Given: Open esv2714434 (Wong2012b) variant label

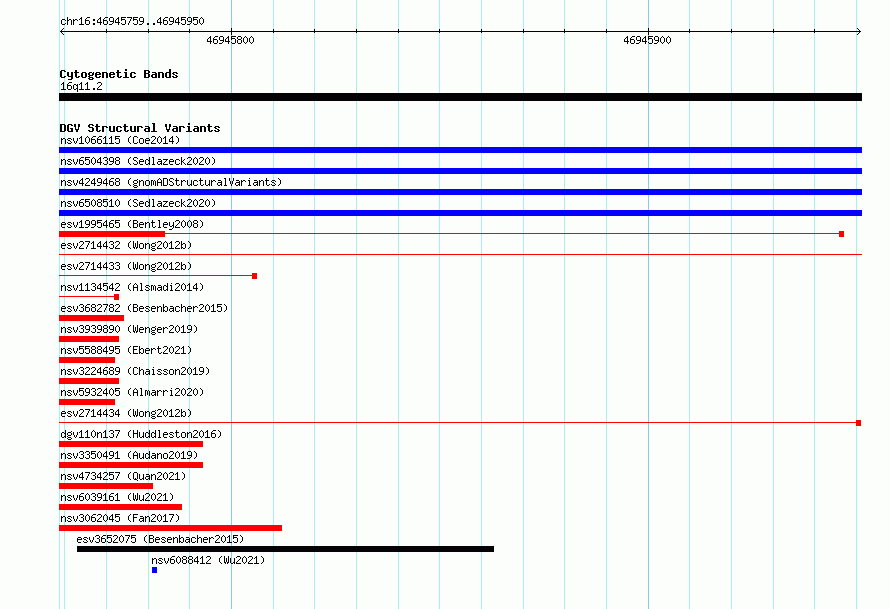Looking at the screenshot, I should coord(126,413).
